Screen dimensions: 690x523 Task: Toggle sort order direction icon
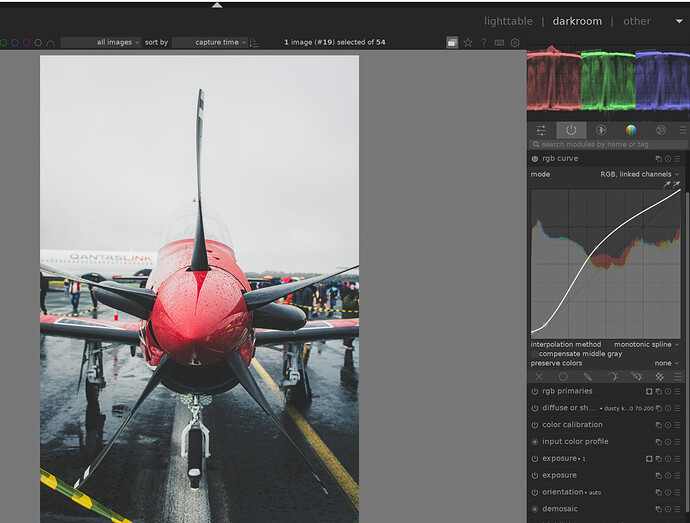pos(254,43)
